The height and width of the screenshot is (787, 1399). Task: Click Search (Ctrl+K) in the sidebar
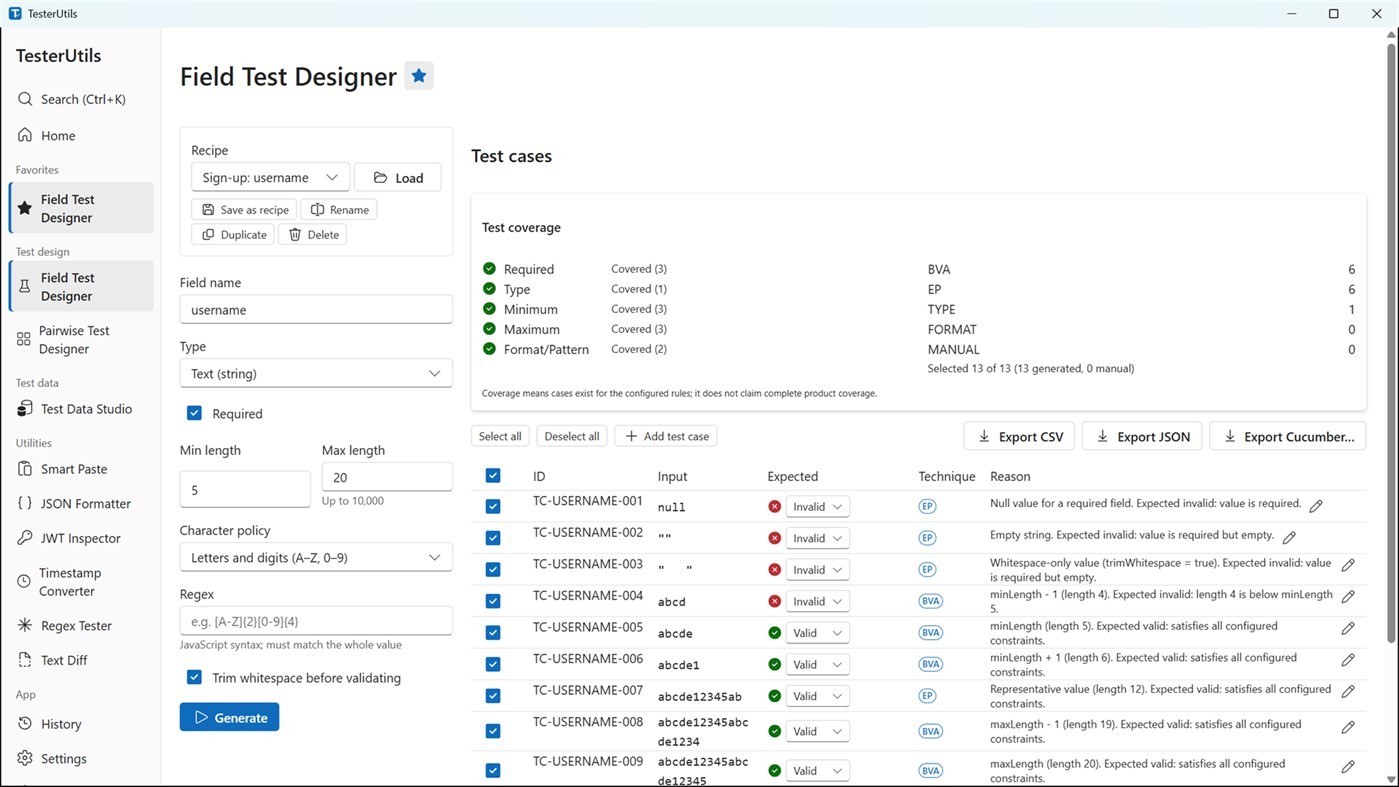[x=83, y=99]
